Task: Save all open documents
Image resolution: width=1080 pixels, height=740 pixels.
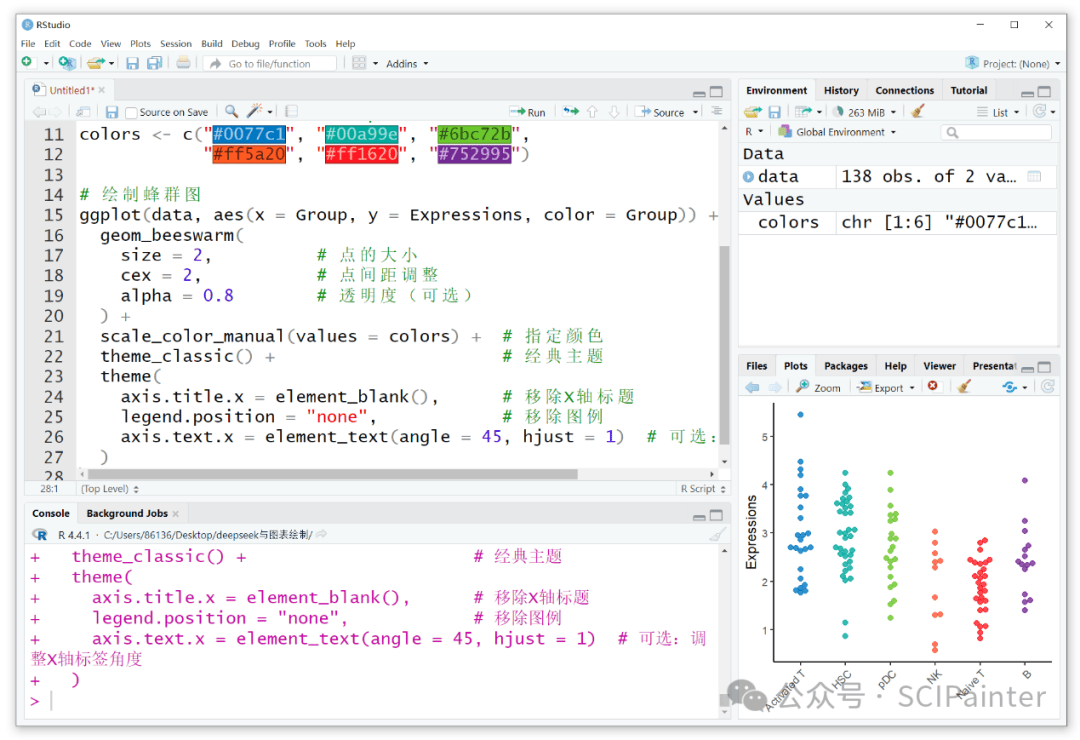Action: (x=154, y=63)
